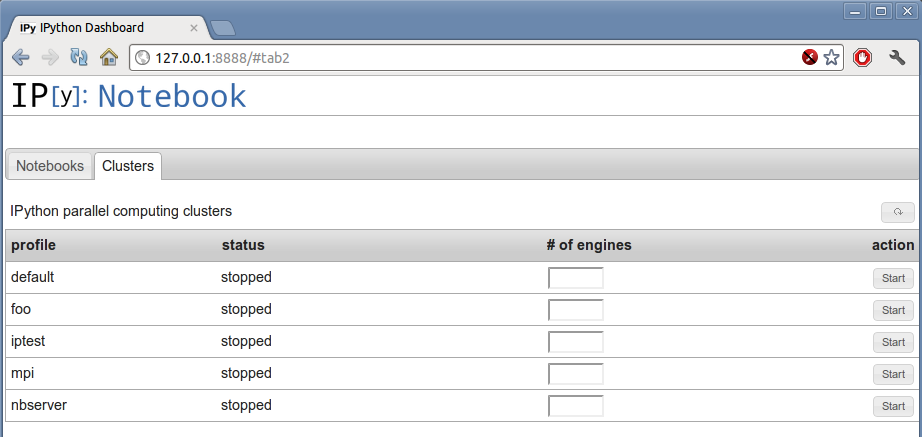Focus the engines field for default
Image resolution: width=922 pixels, height=437 pixels.
(x=576, y=278)
